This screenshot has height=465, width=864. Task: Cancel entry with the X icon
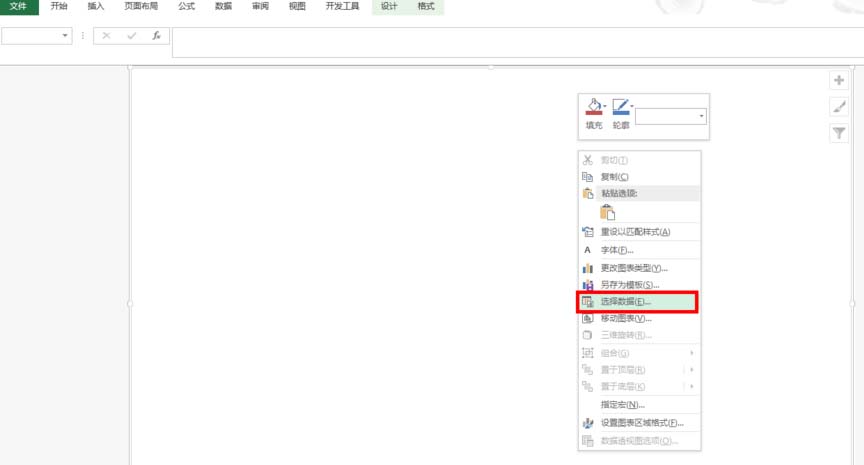coord(106,36)
